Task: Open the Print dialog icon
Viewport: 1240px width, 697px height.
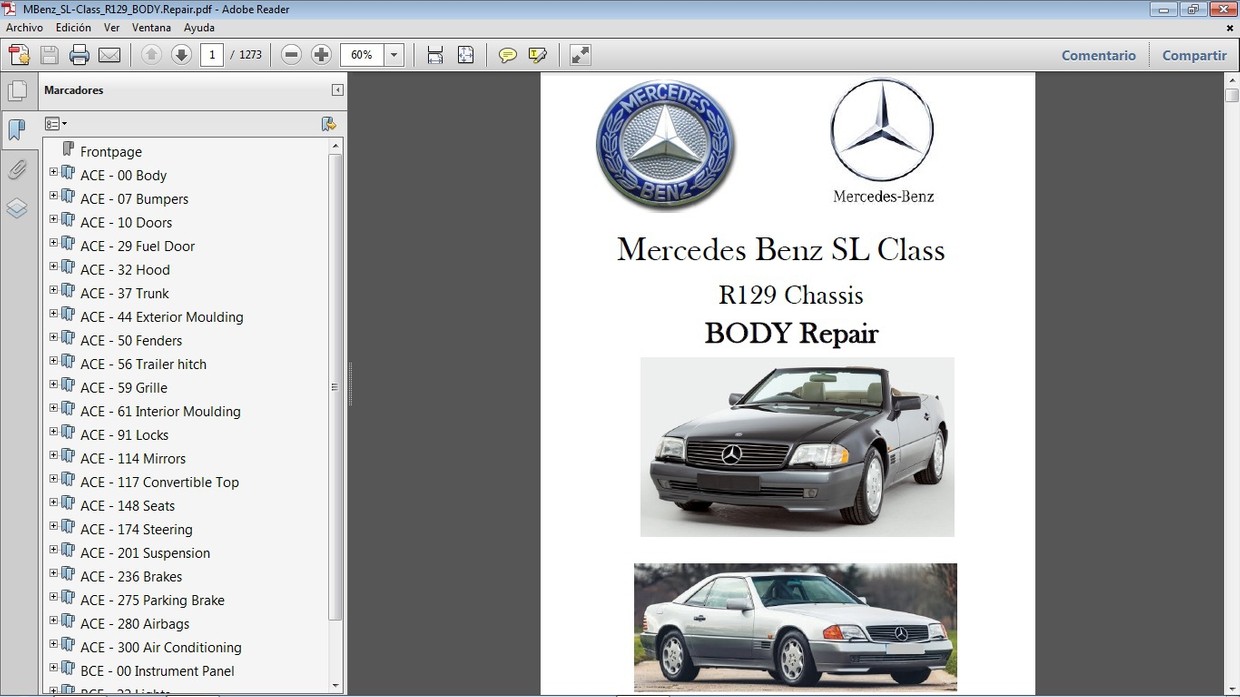Action: [x=79, y=54]
